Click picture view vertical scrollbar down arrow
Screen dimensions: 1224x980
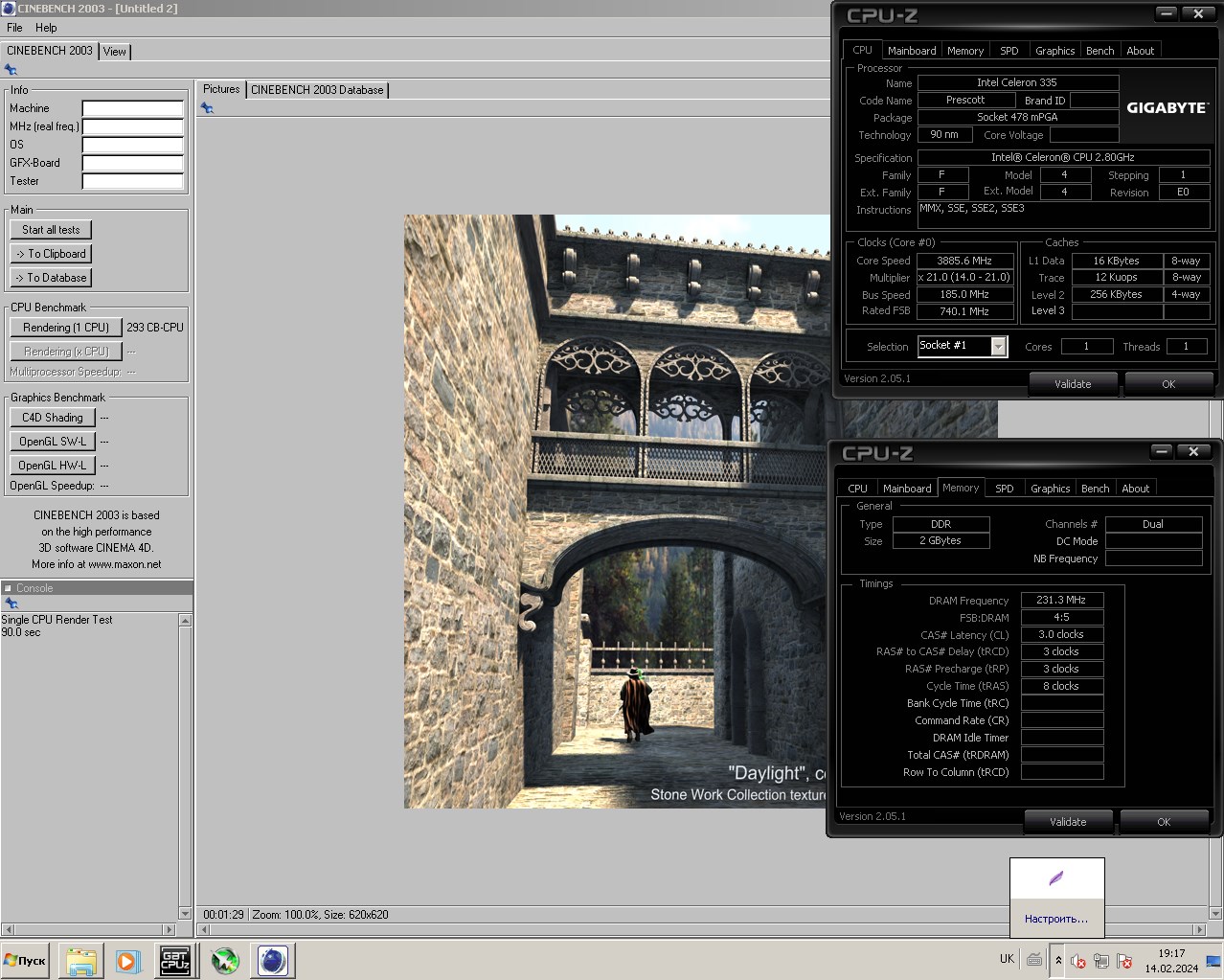(1216, 914)
